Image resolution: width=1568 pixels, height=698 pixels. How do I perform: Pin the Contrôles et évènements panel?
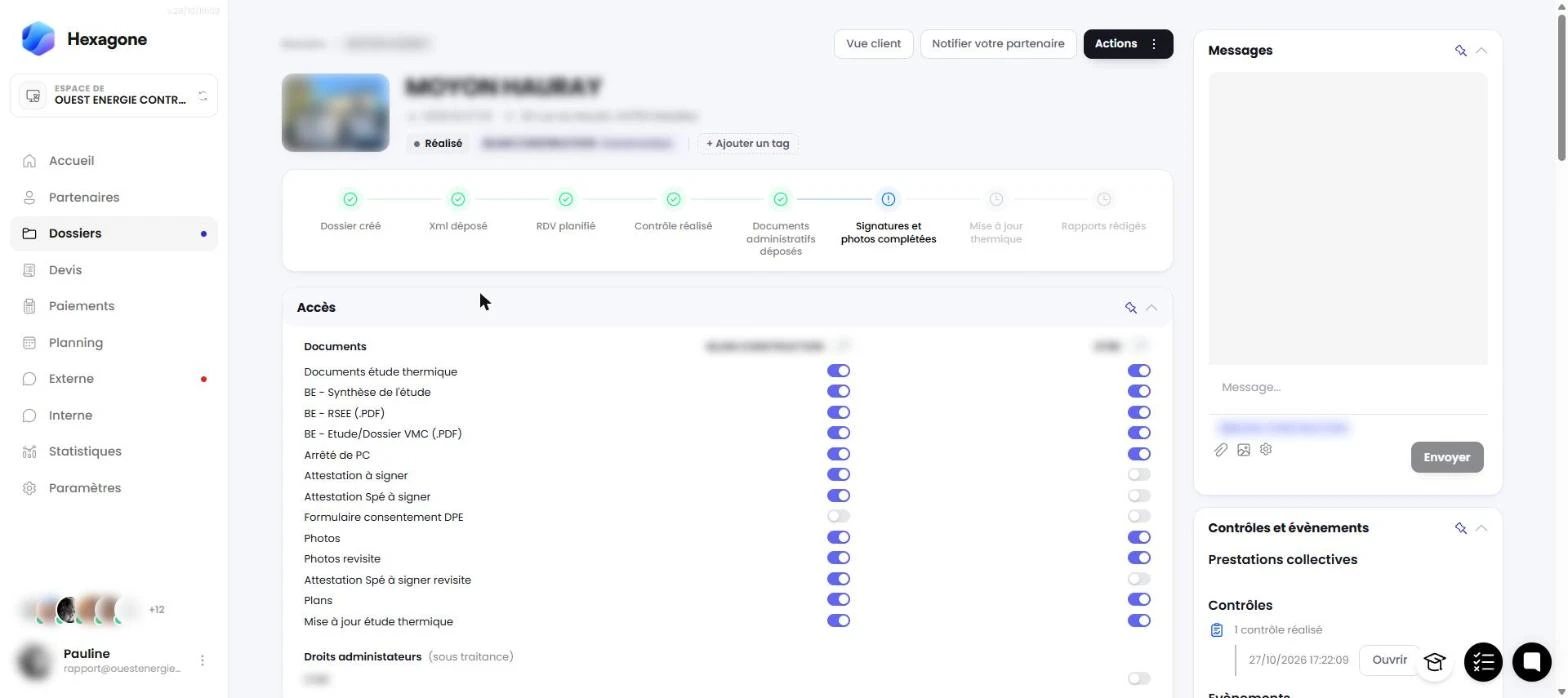tap(1460, 528)
